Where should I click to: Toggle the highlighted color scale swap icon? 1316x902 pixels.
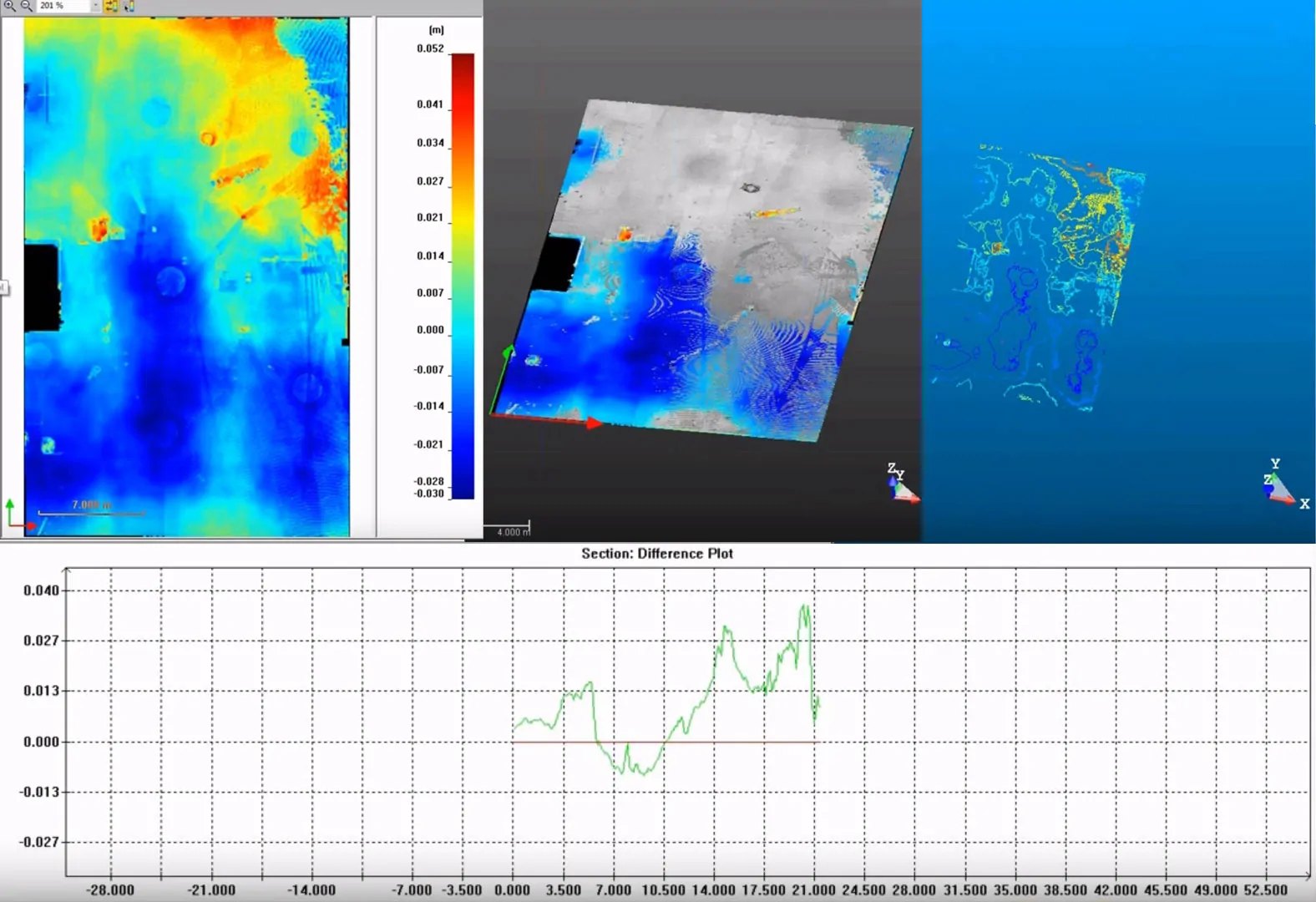click(111, 6)
